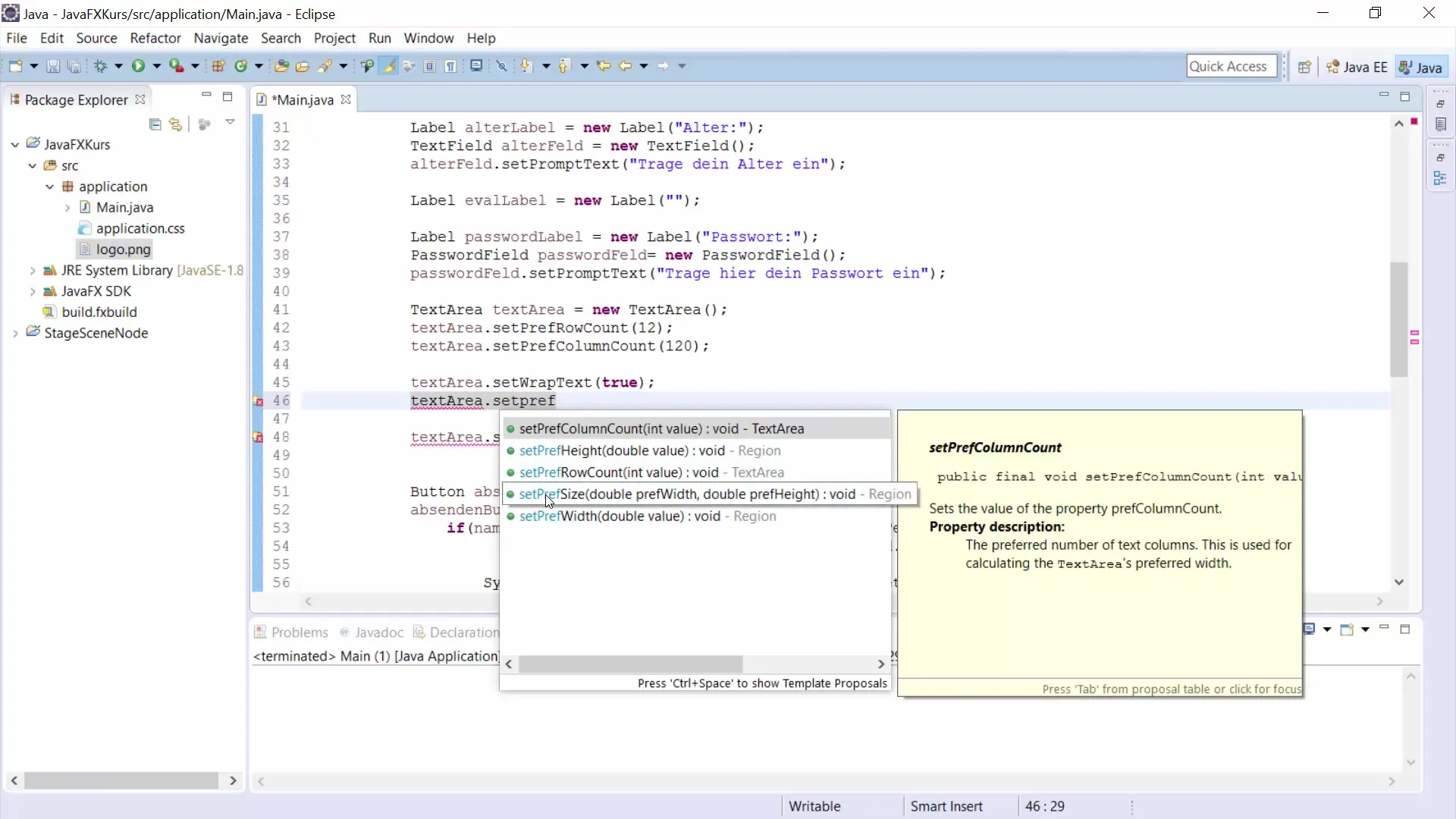Screen dimensions: 1456x819
Task: Click the Save All icon
Action: coord(74,66)
